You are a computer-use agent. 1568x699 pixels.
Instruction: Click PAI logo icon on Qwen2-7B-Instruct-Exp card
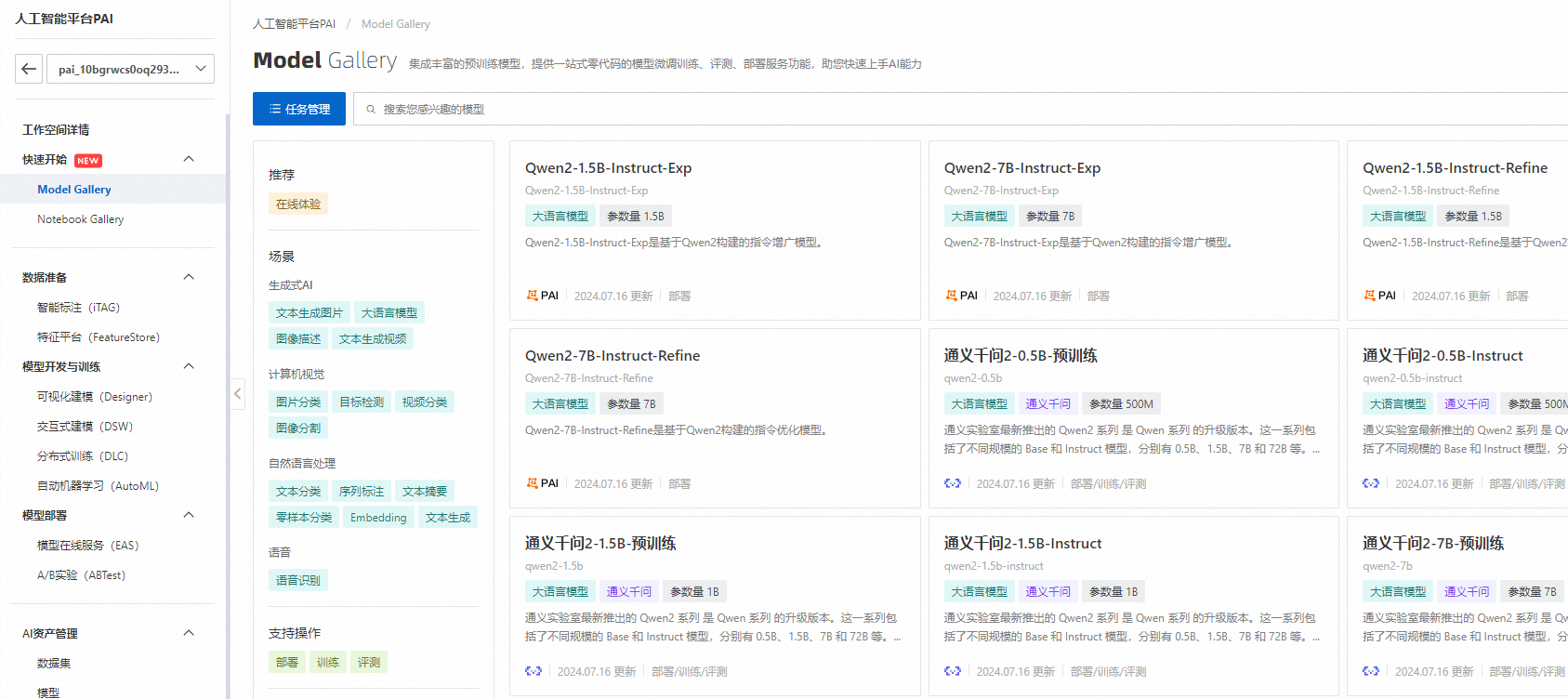coord(952,296)
